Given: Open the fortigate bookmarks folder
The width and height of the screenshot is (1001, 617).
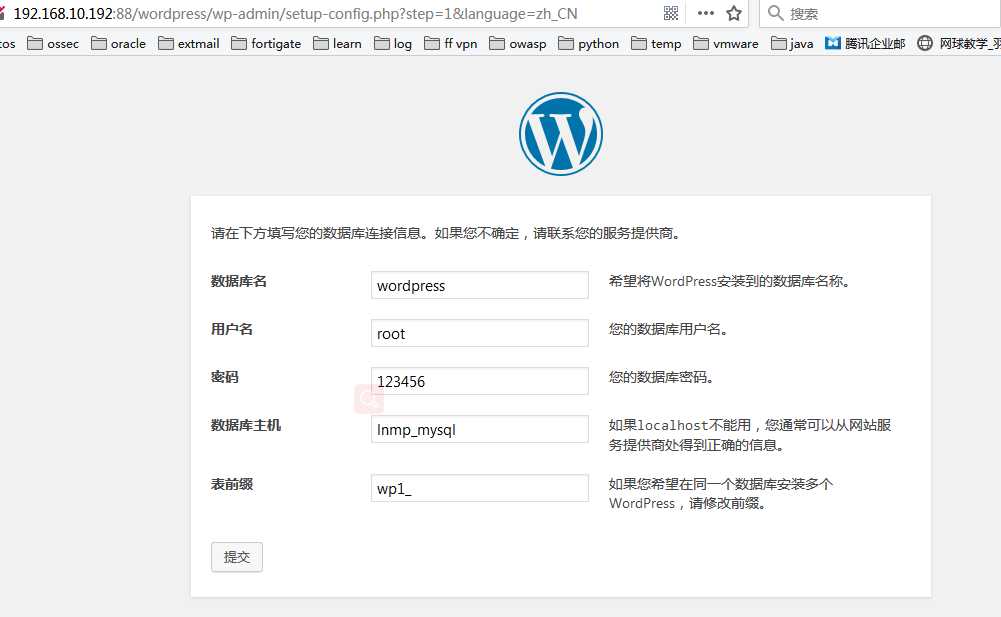Looking at the screenshot, I should (266, 43).
